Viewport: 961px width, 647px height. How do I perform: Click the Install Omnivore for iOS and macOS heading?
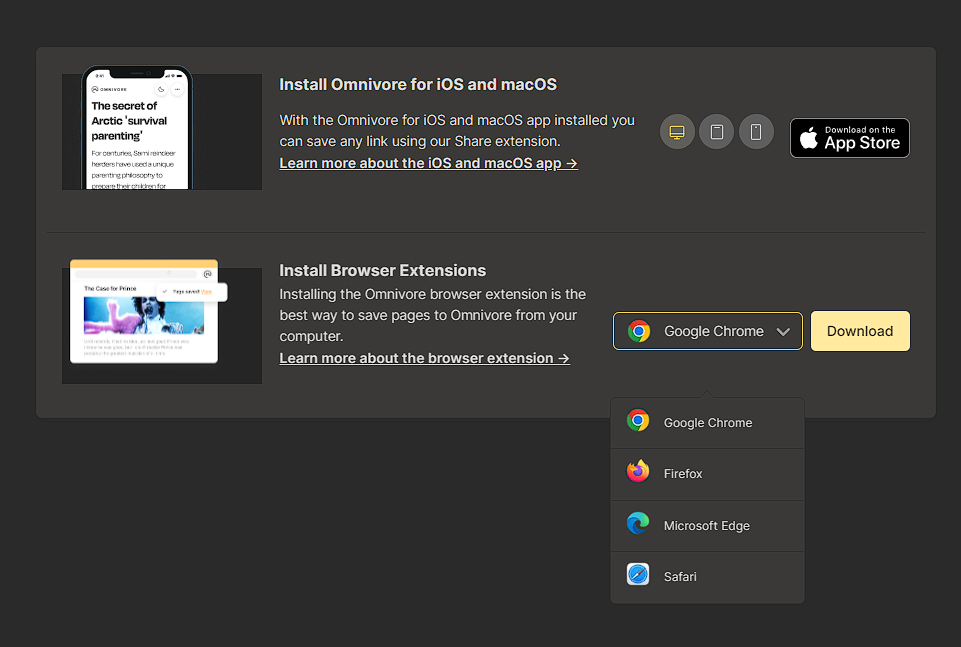point(418,85)
